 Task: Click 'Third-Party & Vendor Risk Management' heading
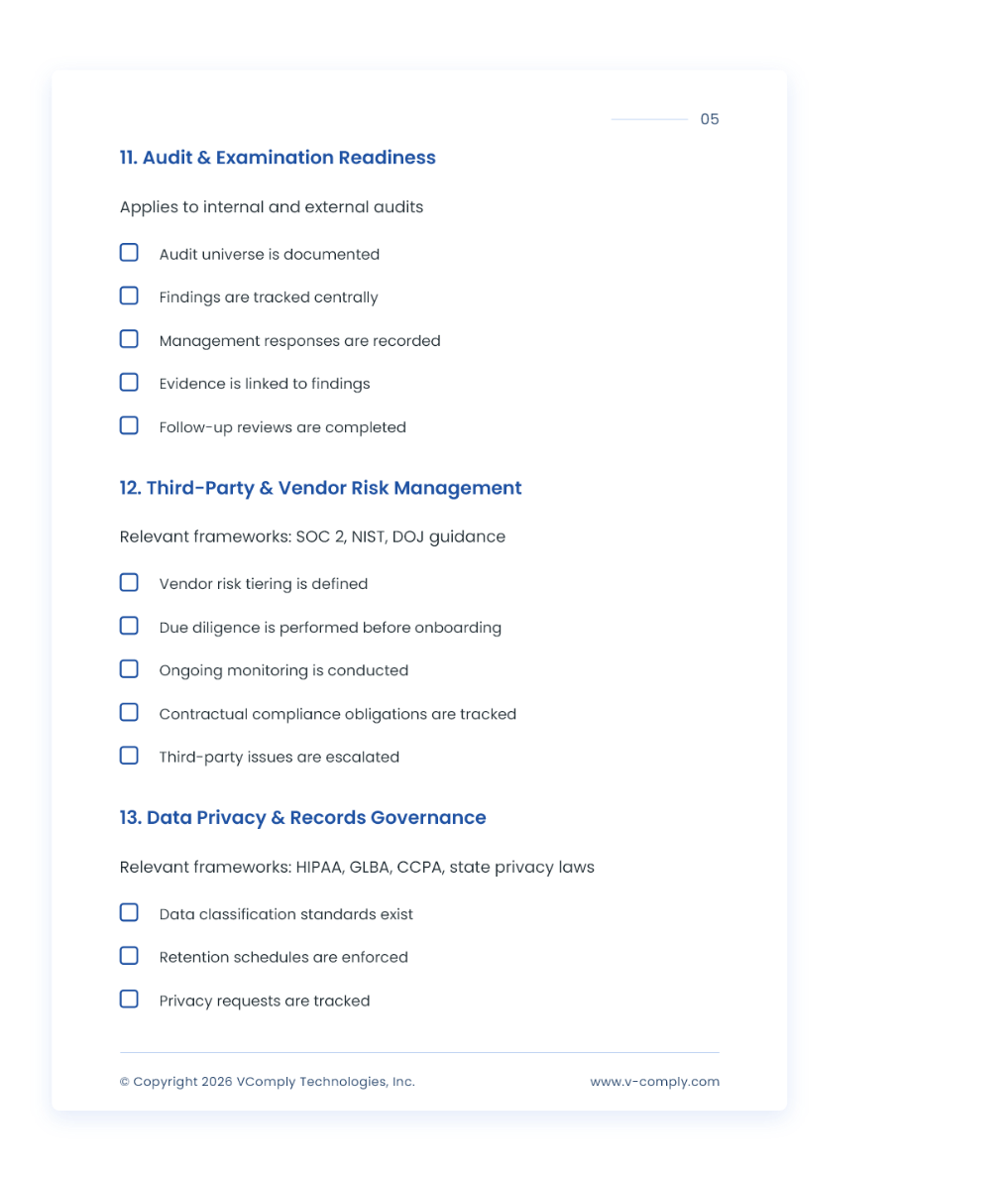point(320,488)
